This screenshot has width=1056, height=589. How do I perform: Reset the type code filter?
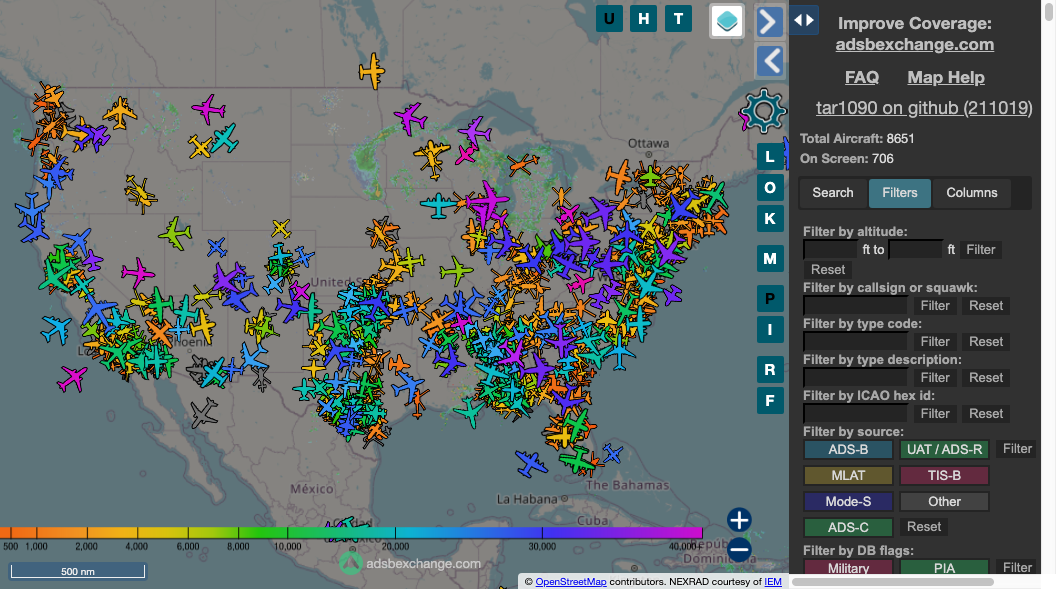pyautogui.click(x=986, y=342)
